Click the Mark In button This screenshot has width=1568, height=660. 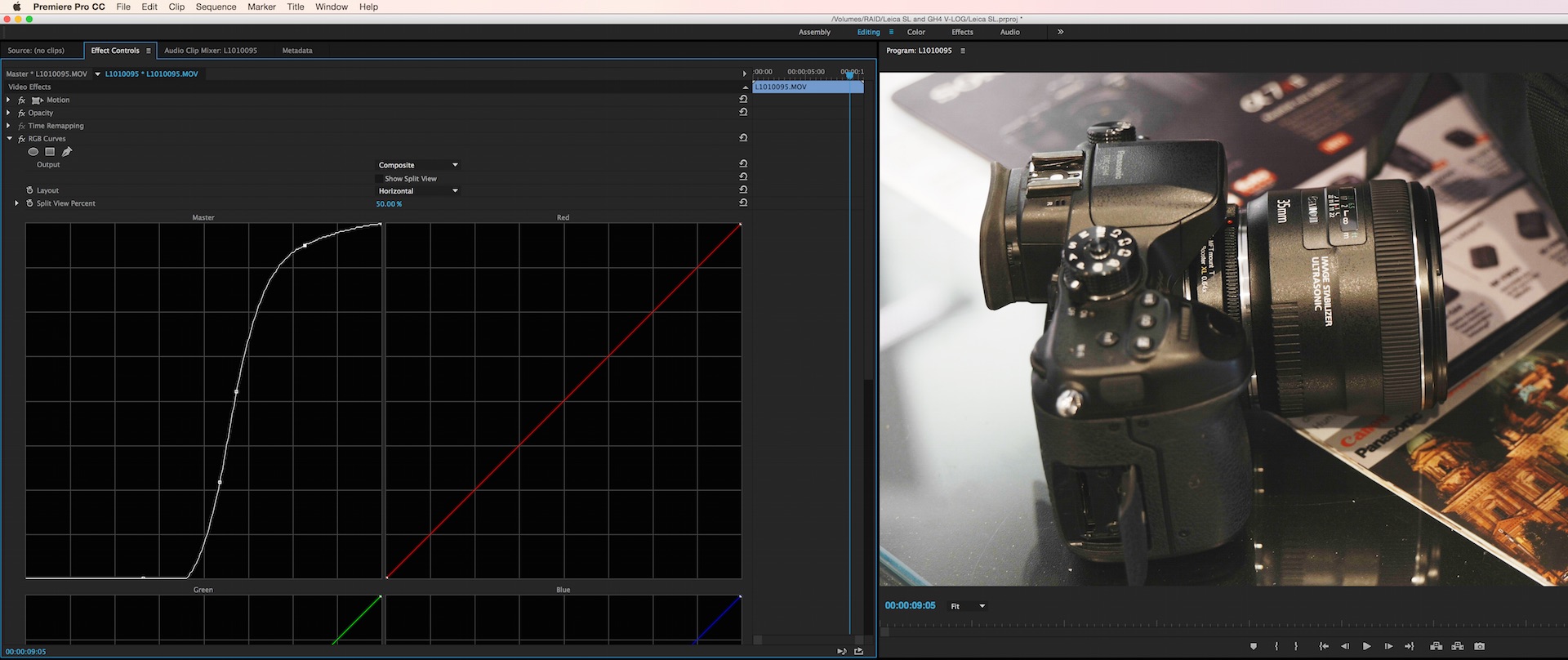tap(1276, 646)
